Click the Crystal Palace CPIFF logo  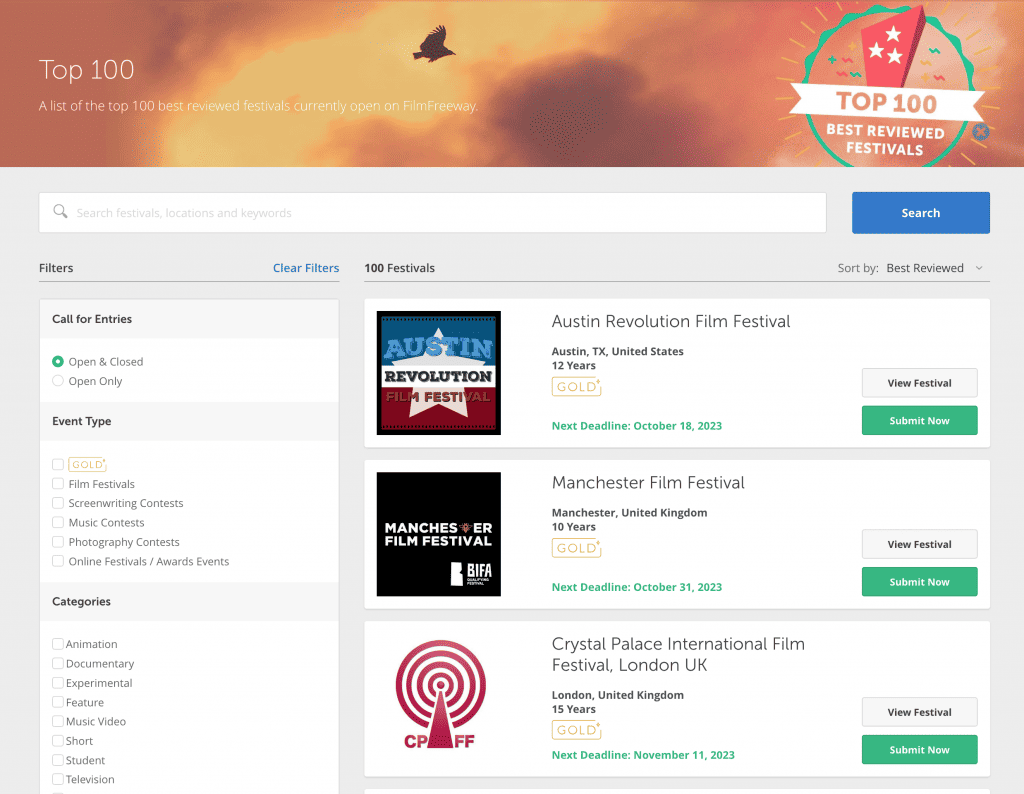pyautogui.click(x=438, y=699)
